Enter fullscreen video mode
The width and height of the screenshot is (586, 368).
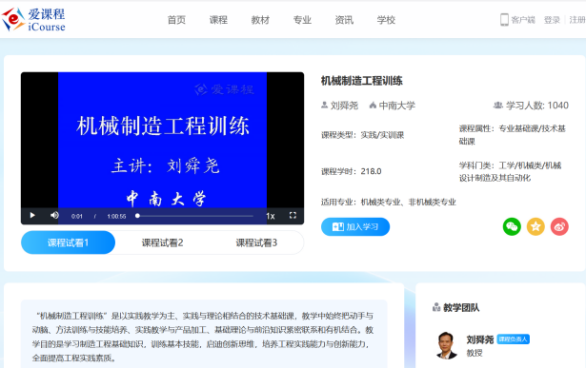(293, 215)
